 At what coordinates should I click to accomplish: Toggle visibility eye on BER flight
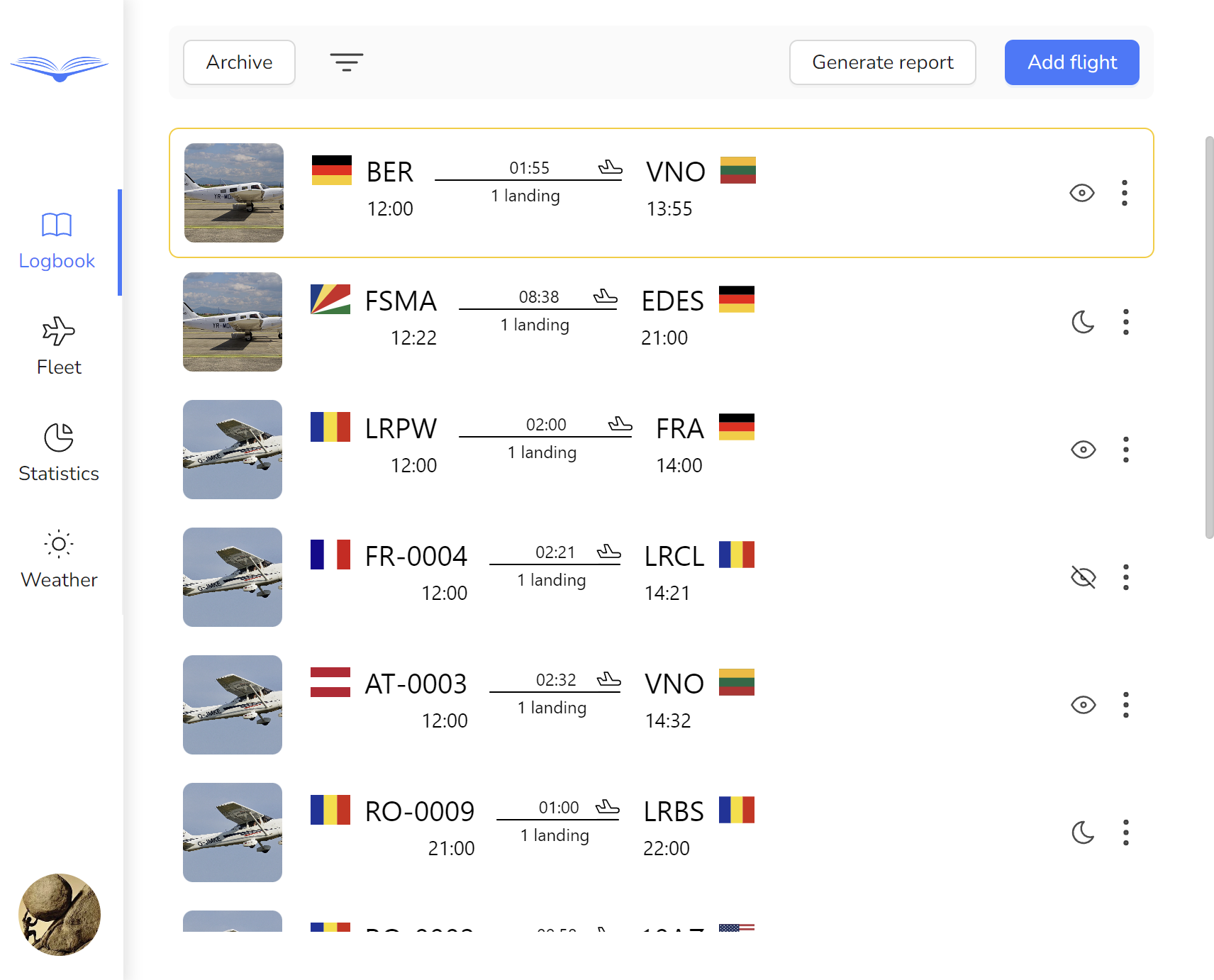tap(1081, 193)
